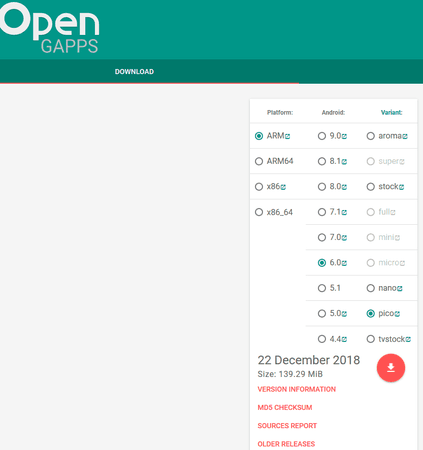Open the Android 7.1 info link icon
Screen dimensions: 423x450
344,212
